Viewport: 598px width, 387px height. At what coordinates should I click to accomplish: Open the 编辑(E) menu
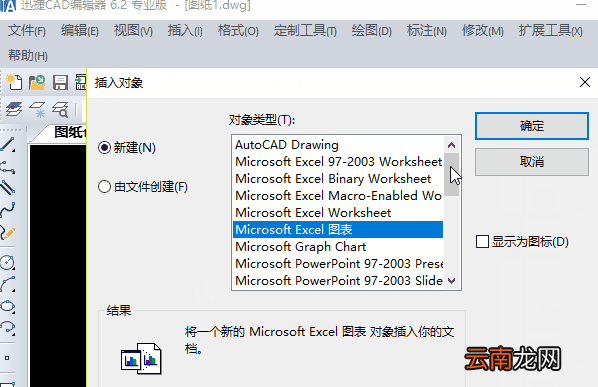point(80,31)
